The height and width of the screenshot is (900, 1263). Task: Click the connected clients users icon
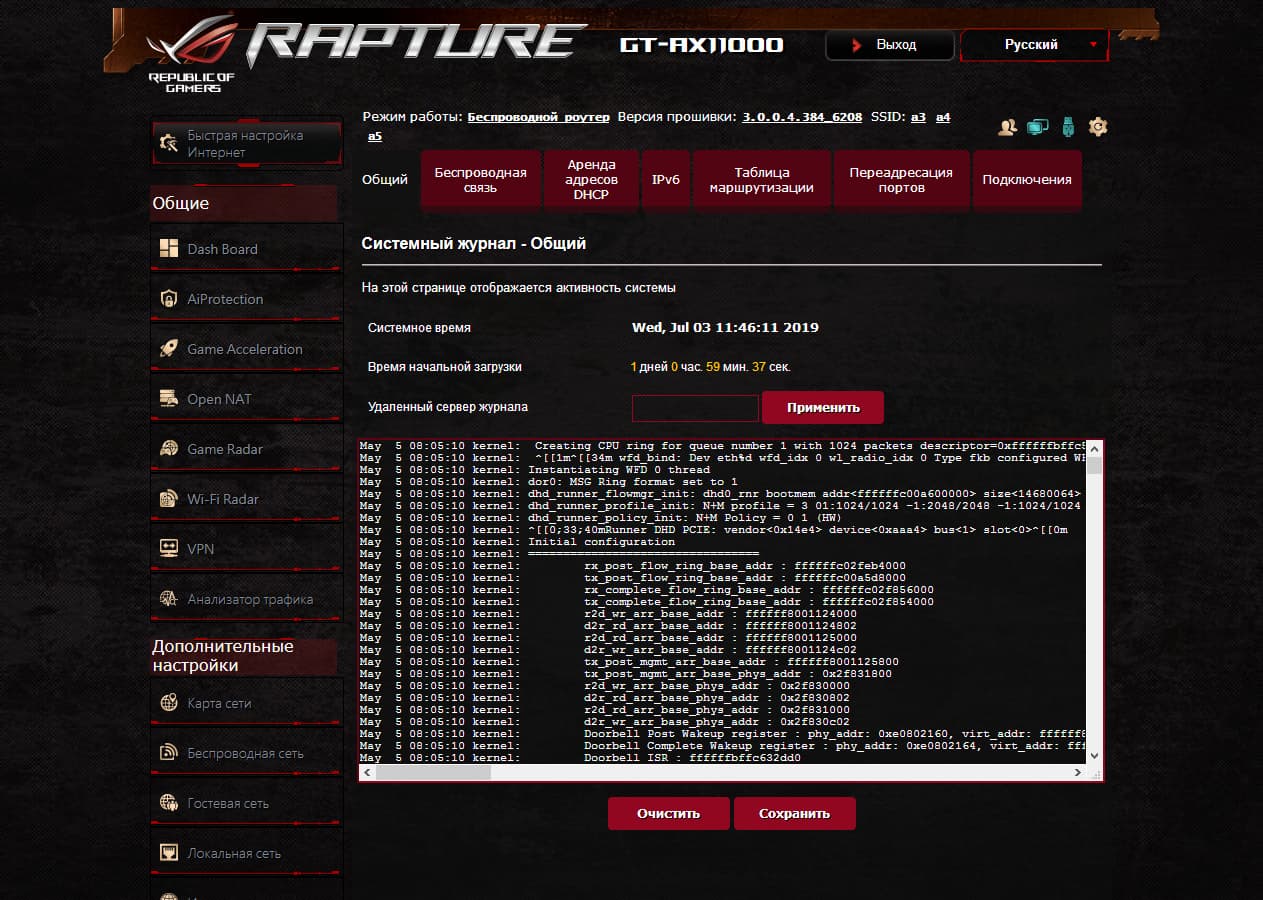[1008, 127]
